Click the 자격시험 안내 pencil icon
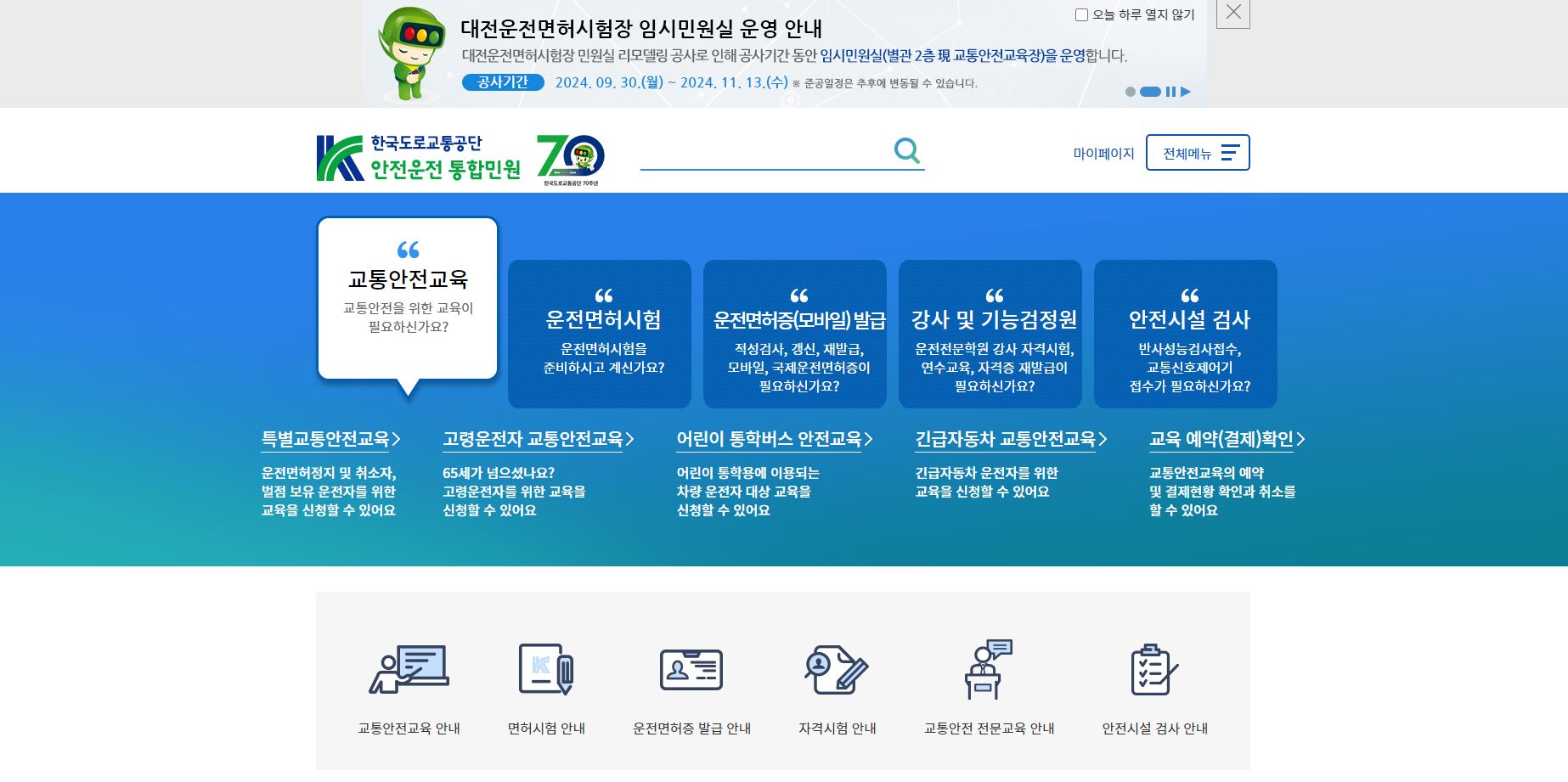 (837, 669)
